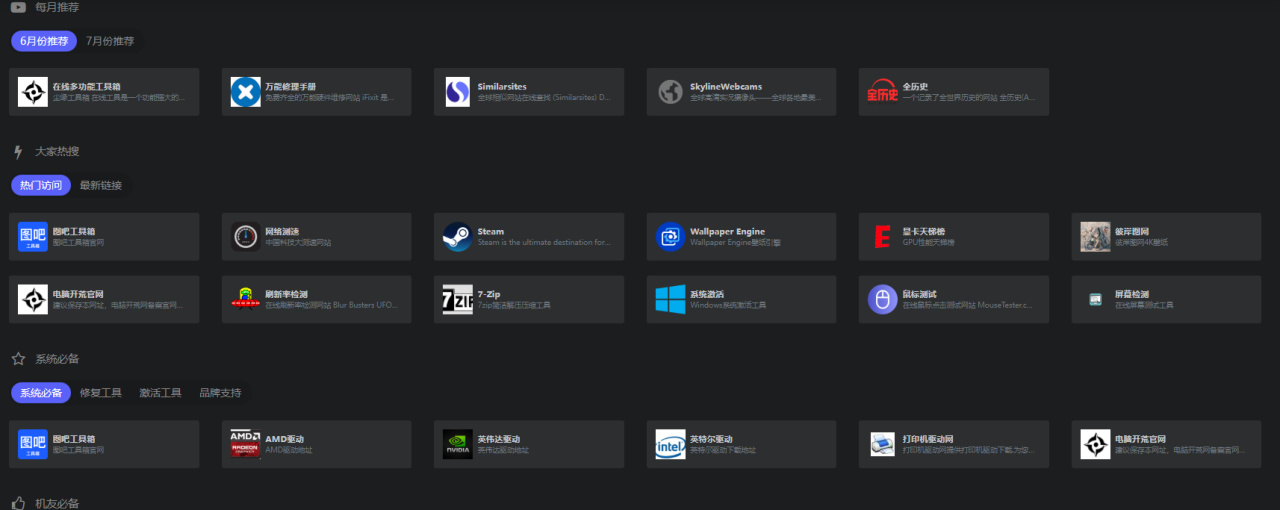Viewport: 1280px width, 510px height.
Task: Click the 鼠标测试 mouse icon
Action: [x=883, y=299]
